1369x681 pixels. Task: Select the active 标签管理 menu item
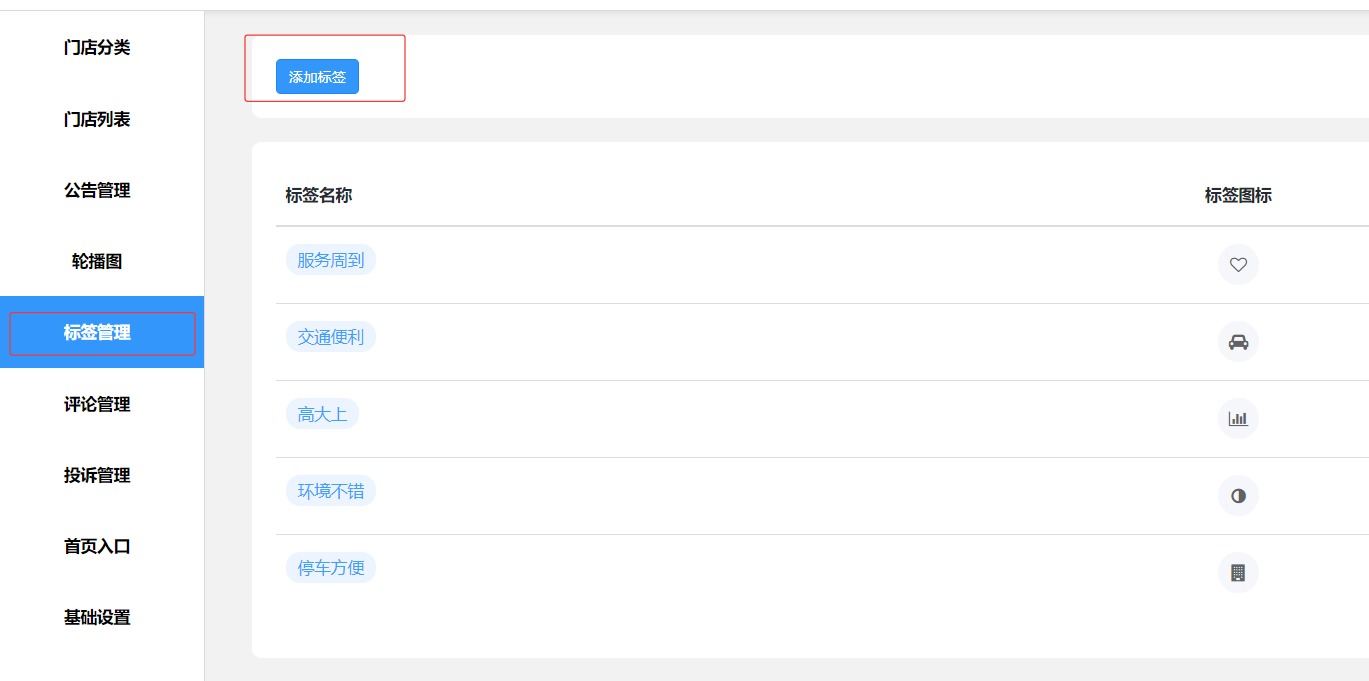click(x=97, y=333)
